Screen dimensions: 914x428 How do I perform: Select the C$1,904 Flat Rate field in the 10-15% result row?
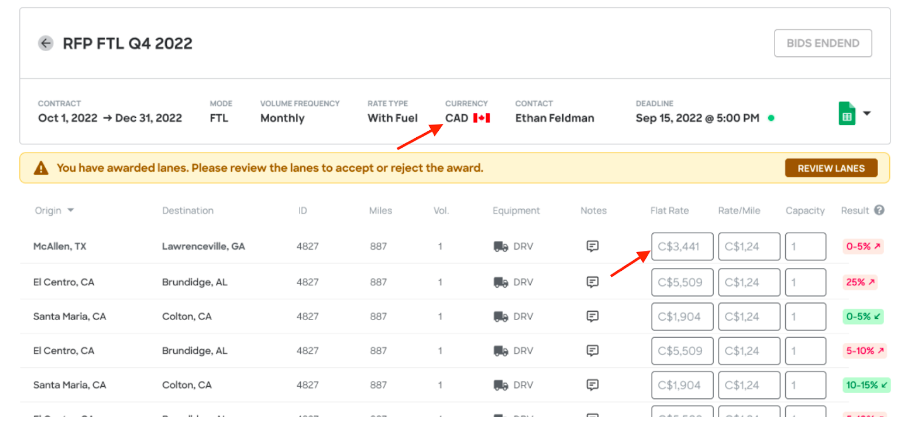click(x=682, y=385)
